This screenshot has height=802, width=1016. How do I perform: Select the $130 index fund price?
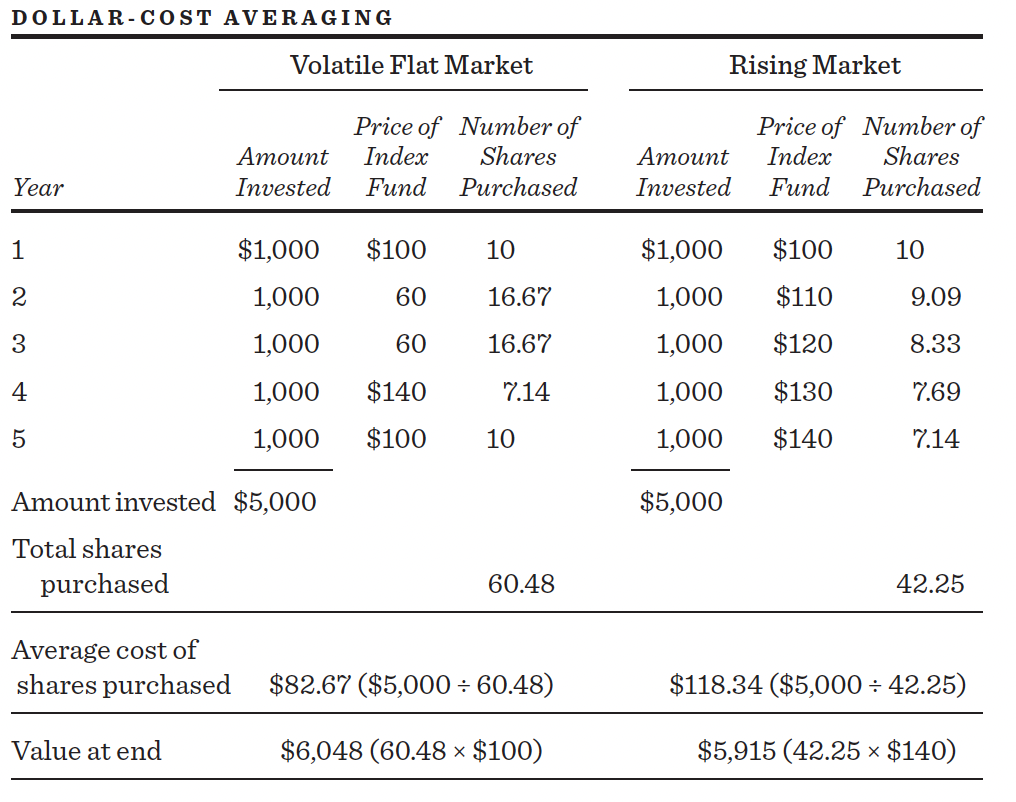(803, 391)
